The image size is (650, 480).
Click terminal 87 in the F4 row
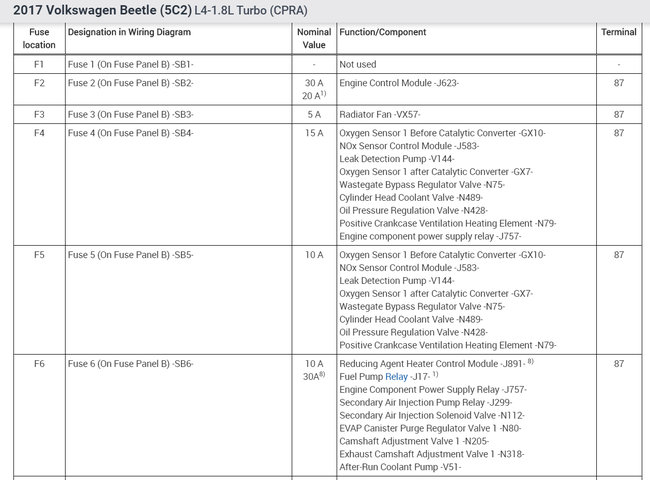tap(618, 133)
